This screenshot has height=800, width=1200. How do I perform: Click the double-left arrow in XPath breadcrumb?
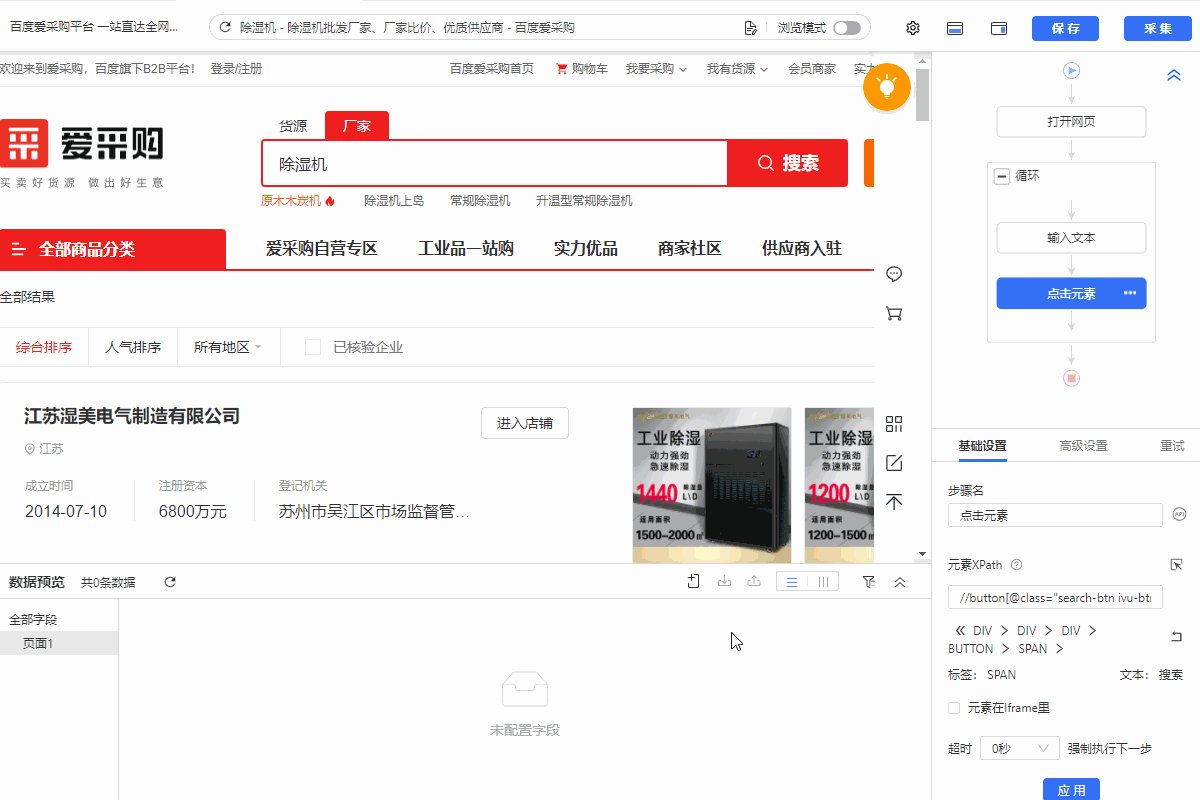961,631
